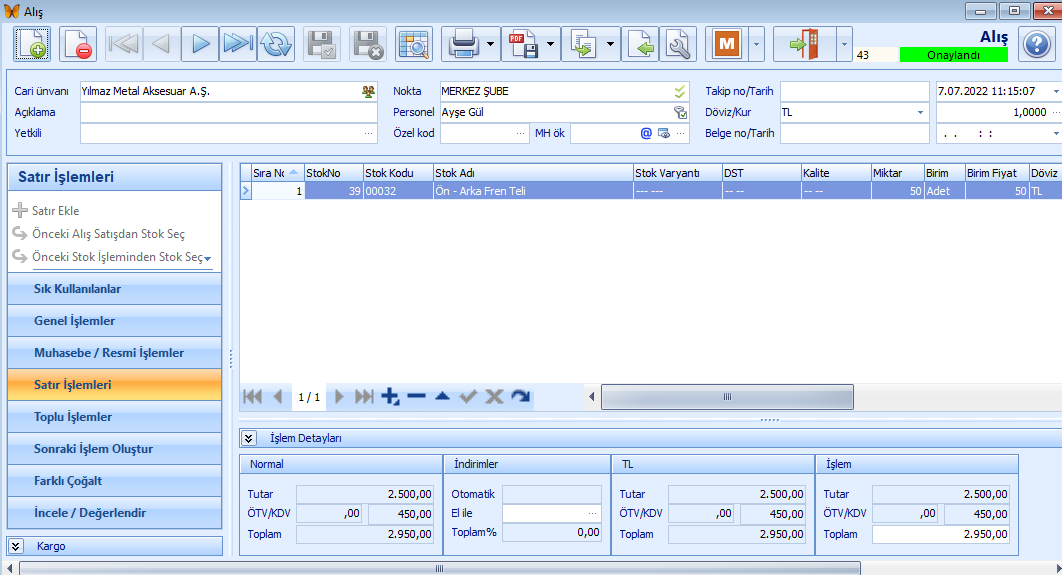
Task: Click the El ile discount input field
Action: (551, 514)
